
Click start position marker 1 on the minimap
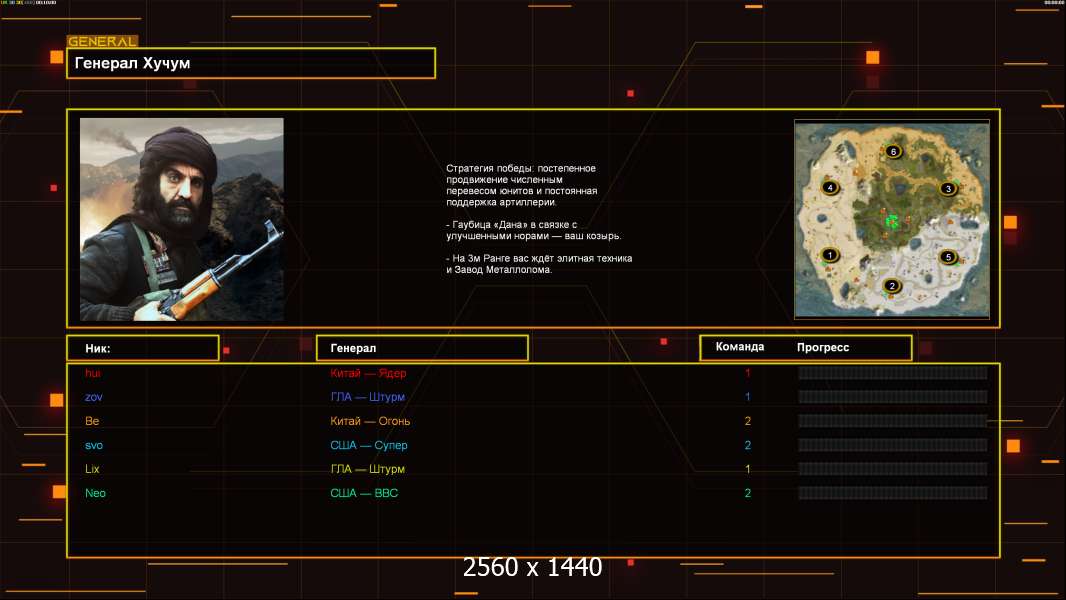pos(828,255)
